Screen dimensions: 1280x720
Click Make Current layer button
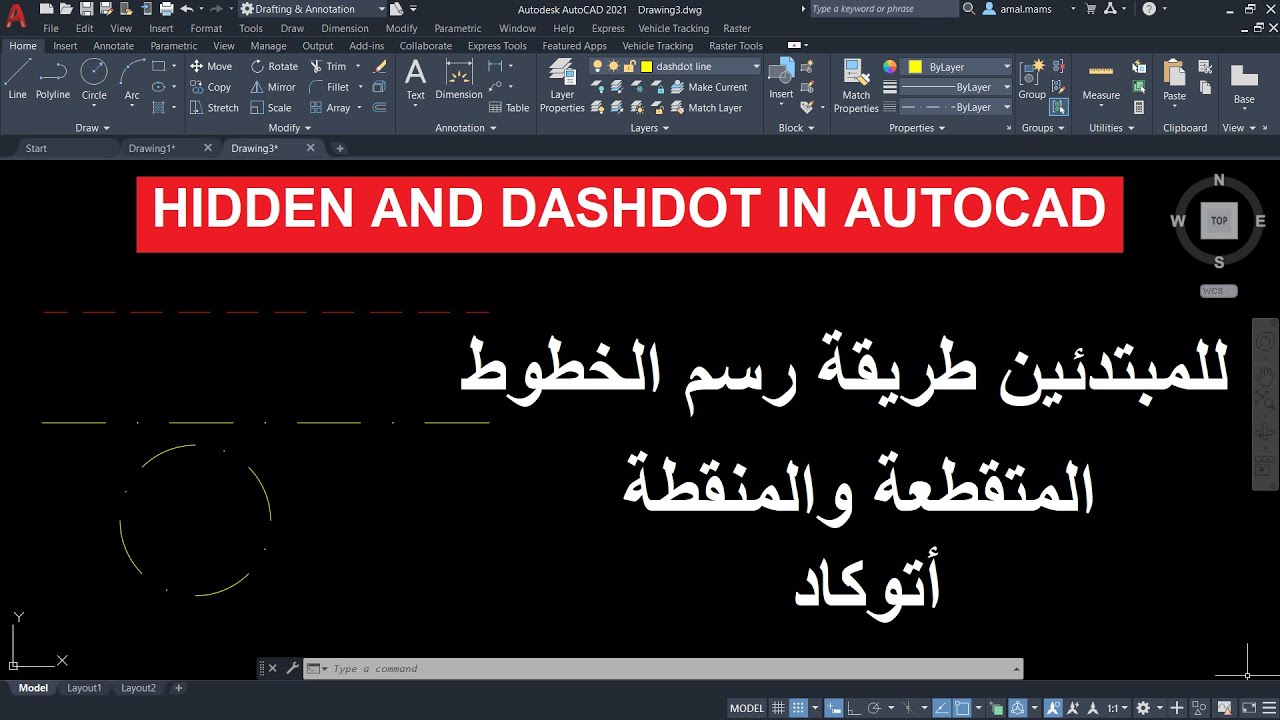tap(709, 87)
